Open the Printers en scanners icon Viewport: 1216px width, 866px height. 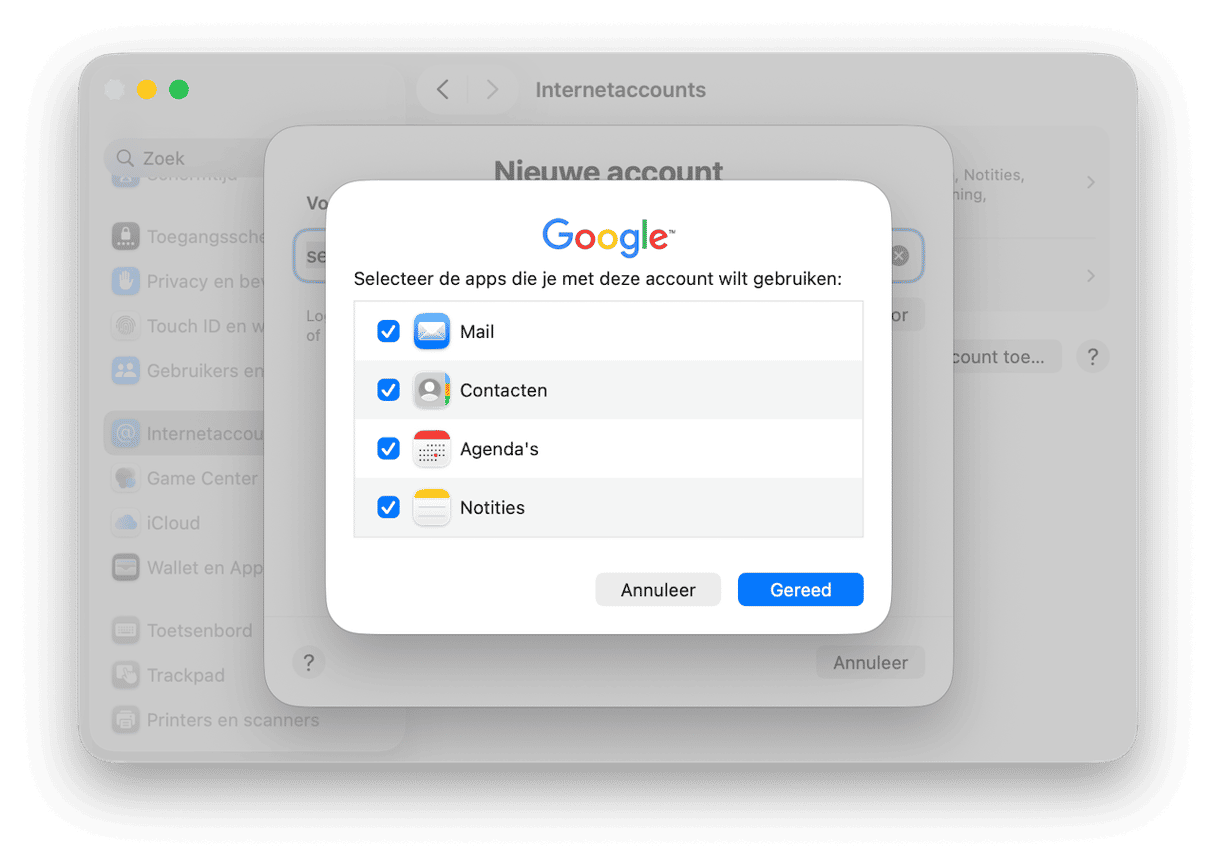(x=125, y=720)
